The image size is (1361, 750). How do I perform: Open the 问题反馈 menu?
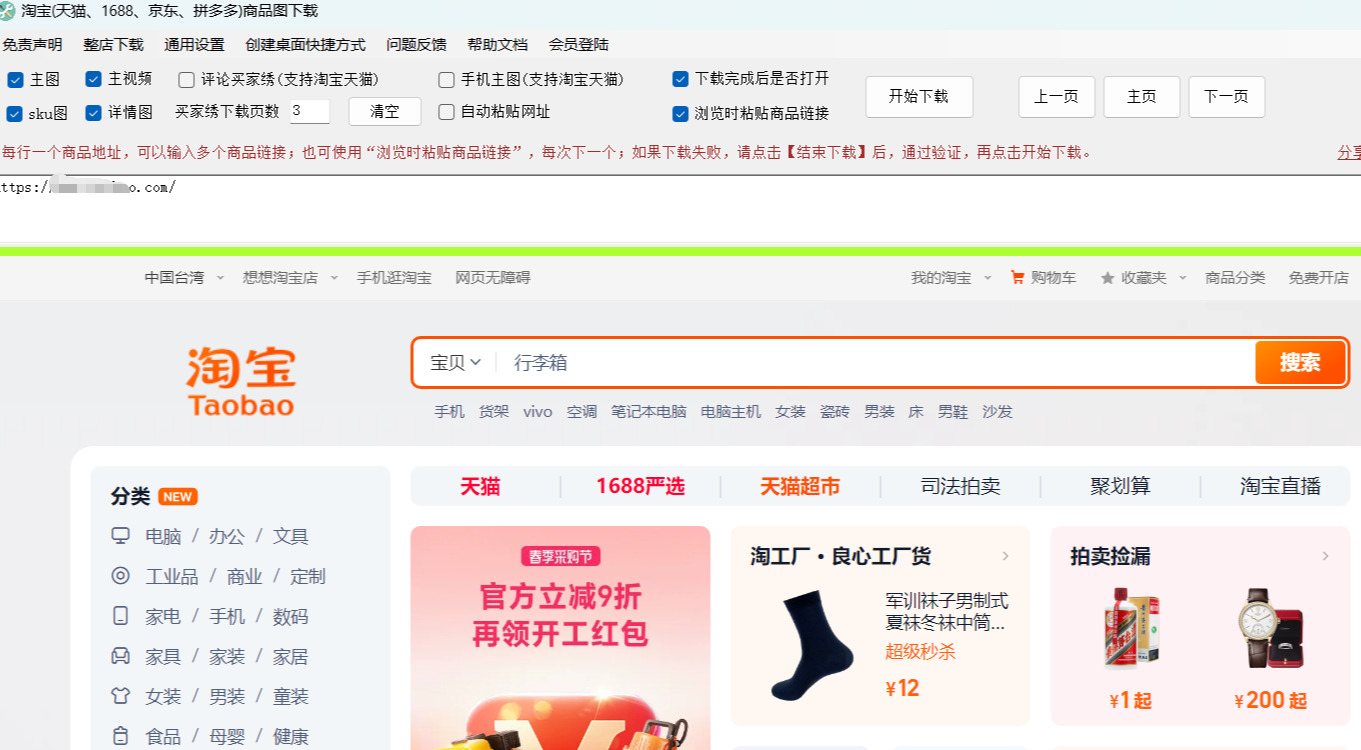(416, 45)
